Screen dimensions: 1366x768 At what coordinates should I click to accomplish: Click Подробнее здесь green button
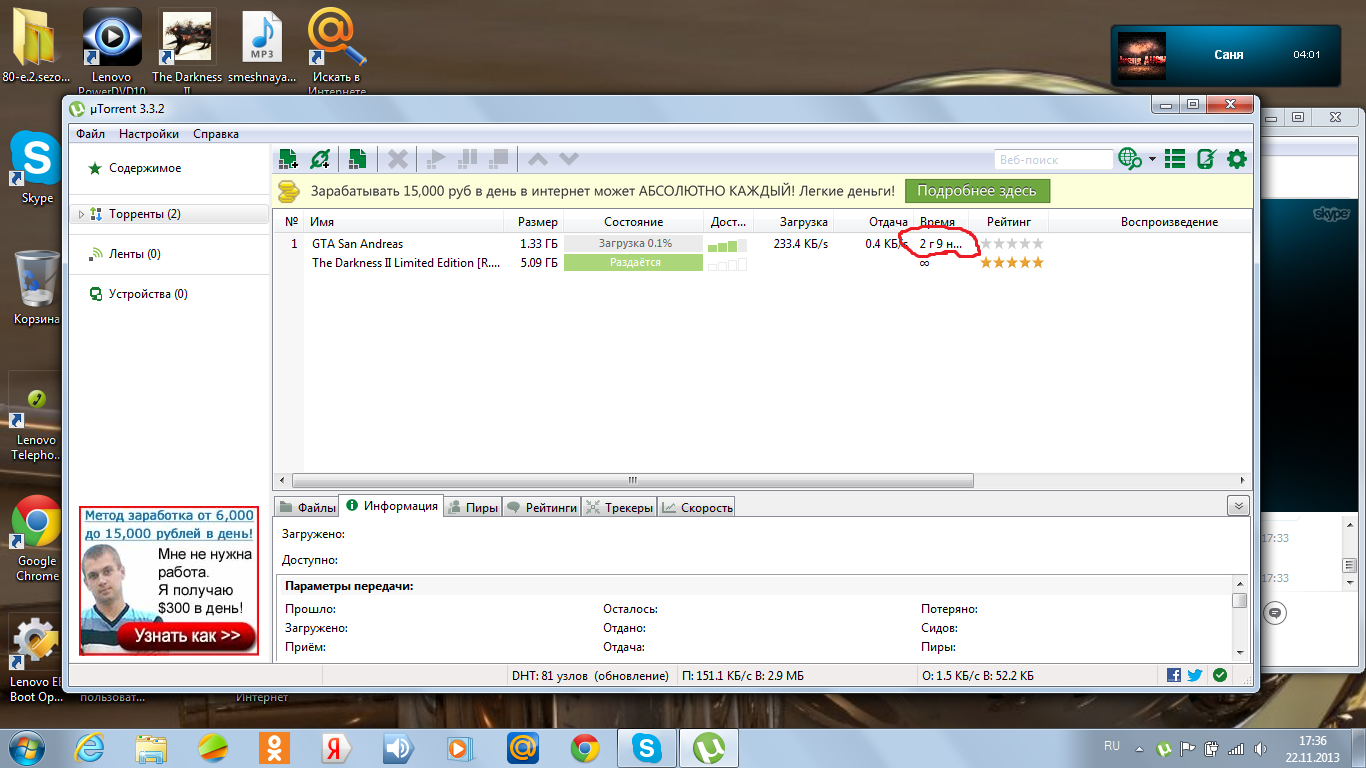[x=977, y=190]
